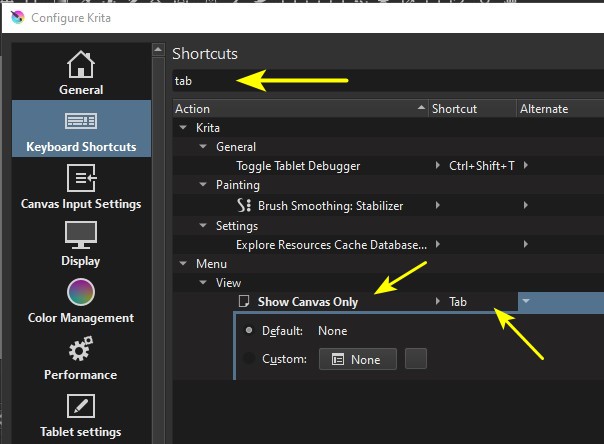This screenshot has width=604, height=444.
Task: Click the Custom None shortcut button
Action: tap(358, 359)
